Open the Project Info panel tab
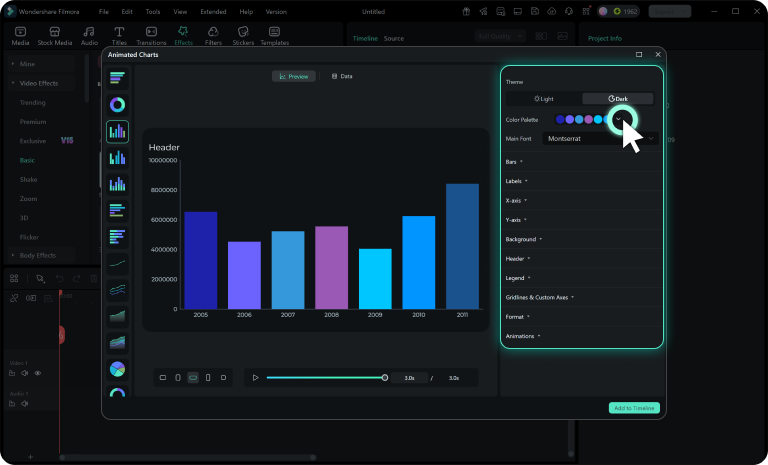 [x=605, y=38]
